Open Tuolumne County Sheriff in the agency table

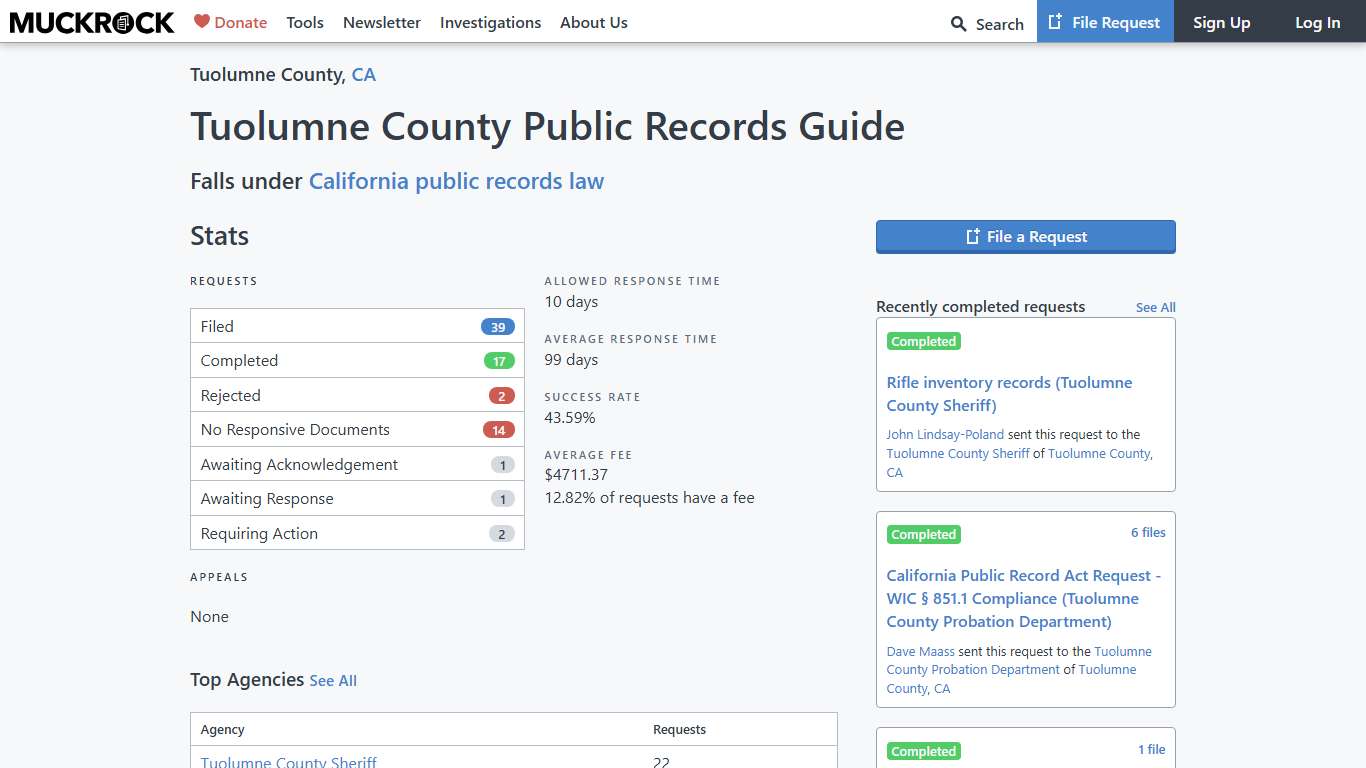288,762
